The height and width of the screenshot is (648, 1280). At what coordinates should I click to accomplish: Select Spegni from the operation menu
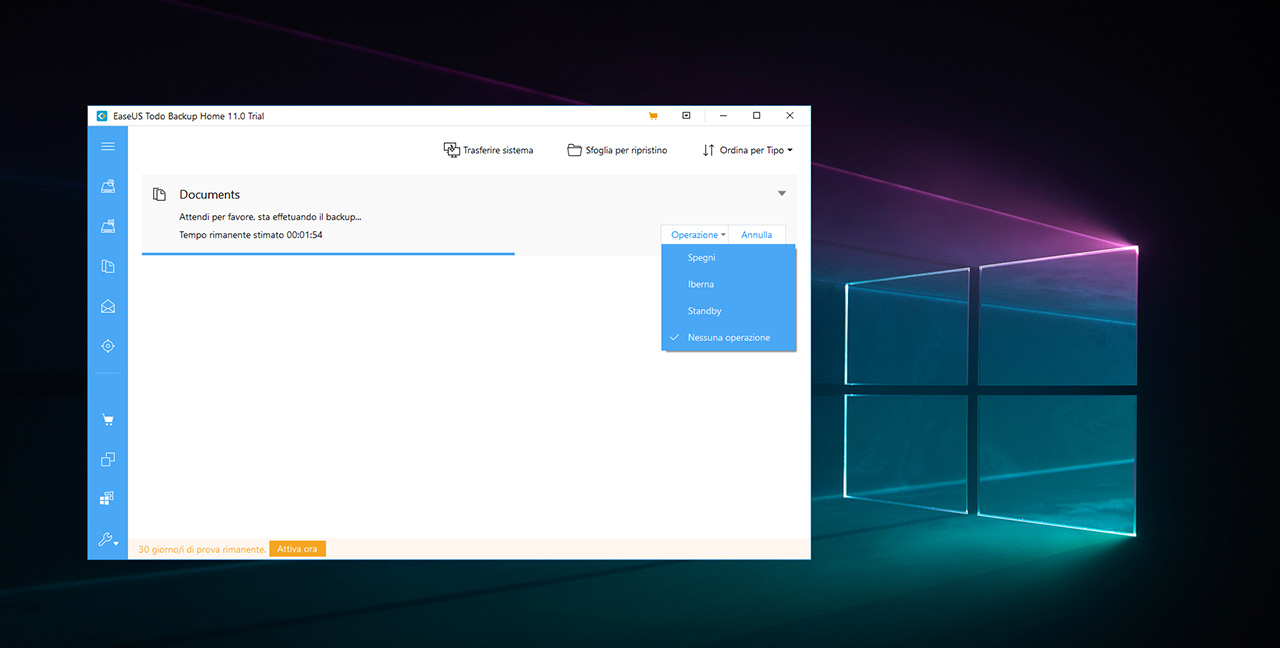tap(729, 258)
